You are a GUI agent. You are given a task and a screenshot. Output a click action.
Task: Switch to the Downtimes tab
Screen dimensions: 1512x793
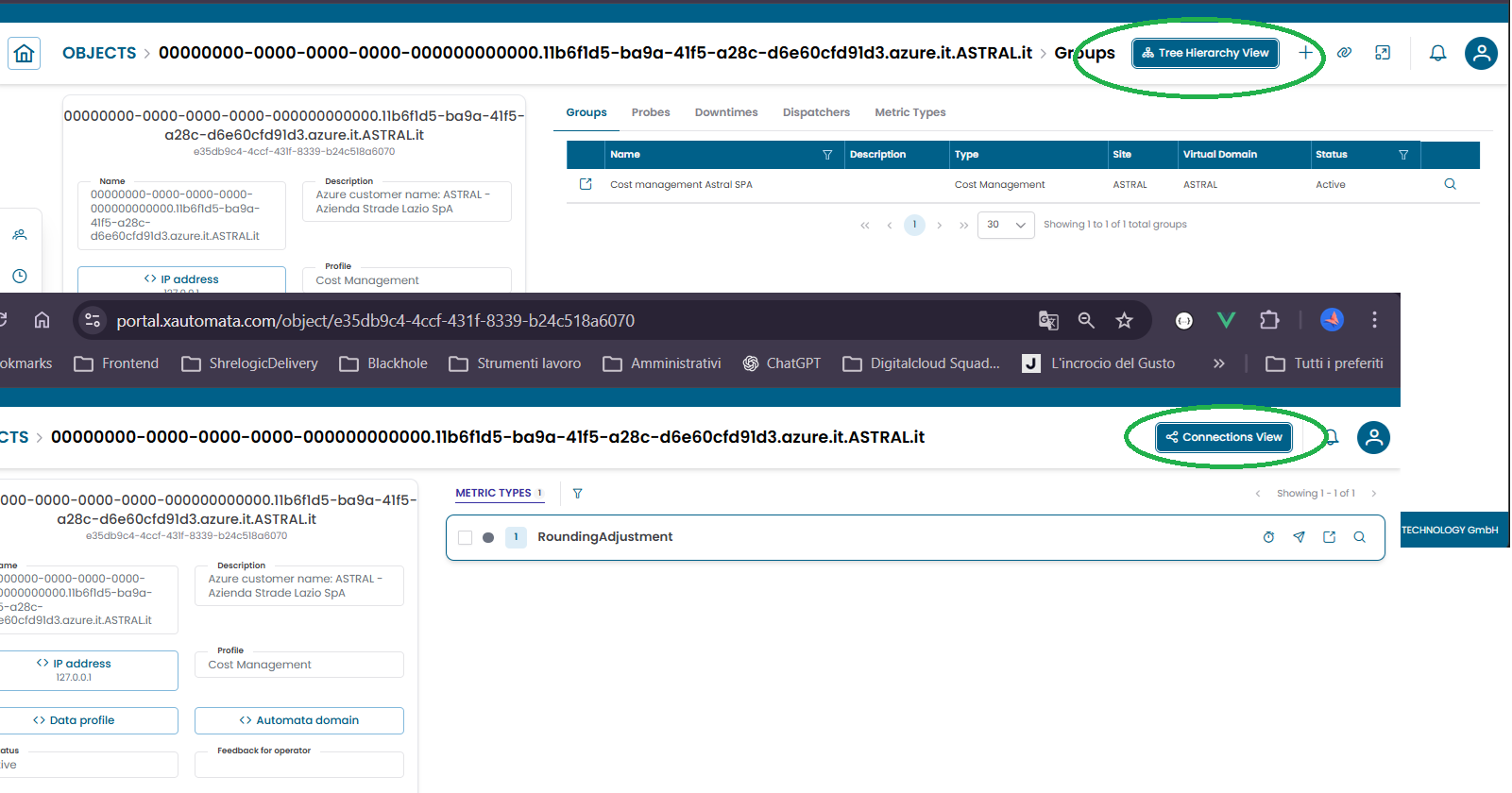click(x=726, y=112)
